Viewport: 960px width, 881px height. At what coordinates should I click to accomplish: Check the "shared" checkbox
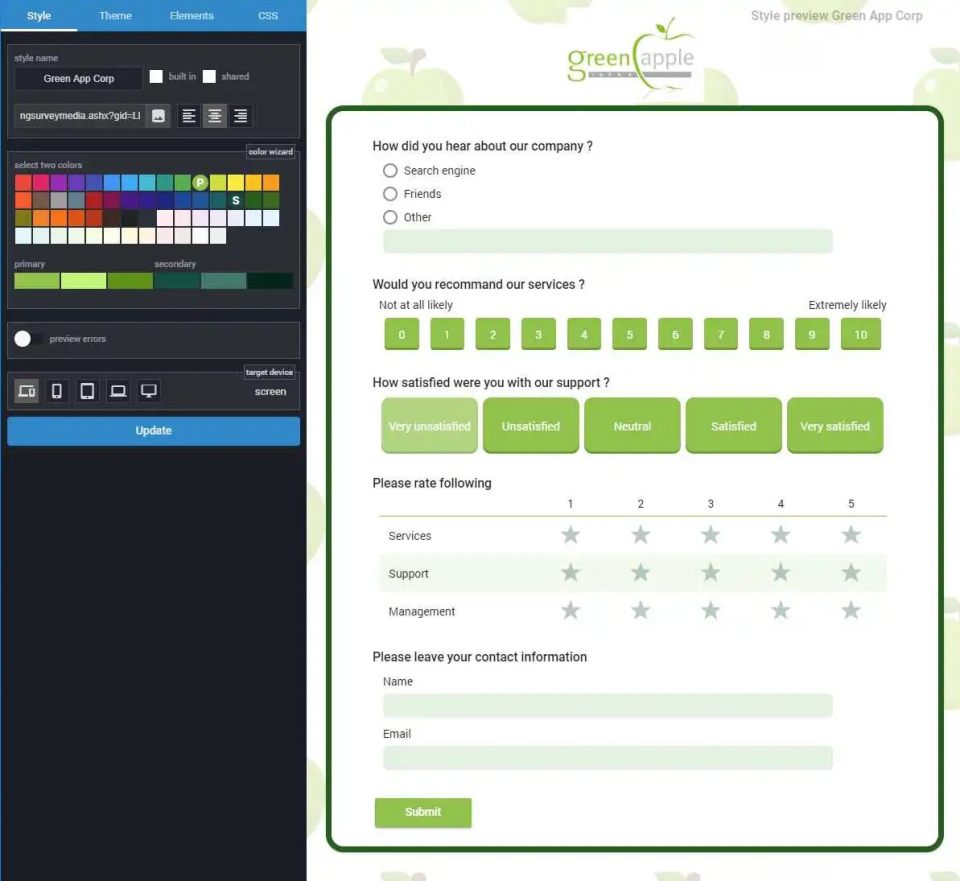(209, 76)
